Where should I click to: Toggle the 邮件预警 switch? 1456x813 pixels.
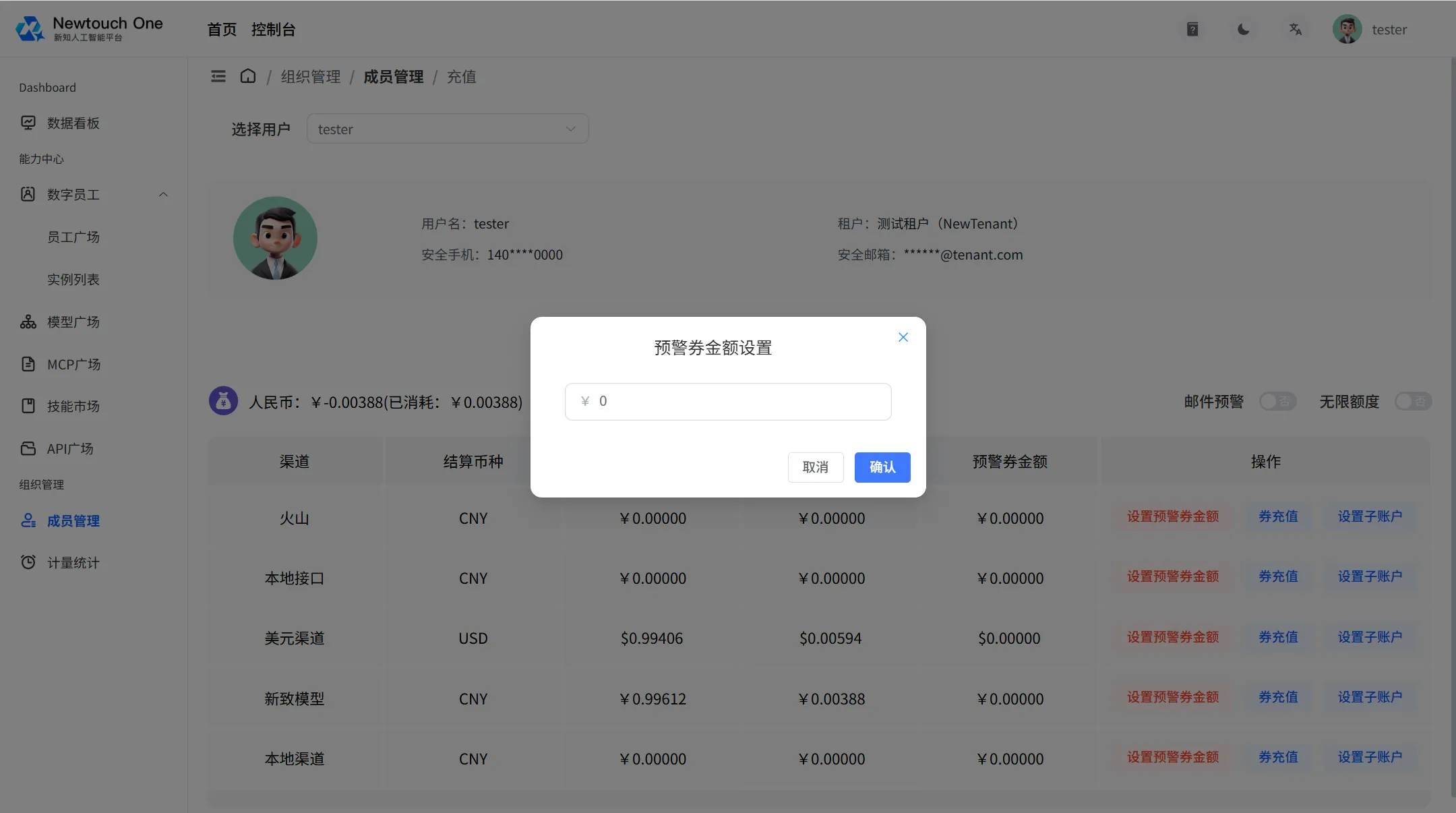[x=1278, y=402]
